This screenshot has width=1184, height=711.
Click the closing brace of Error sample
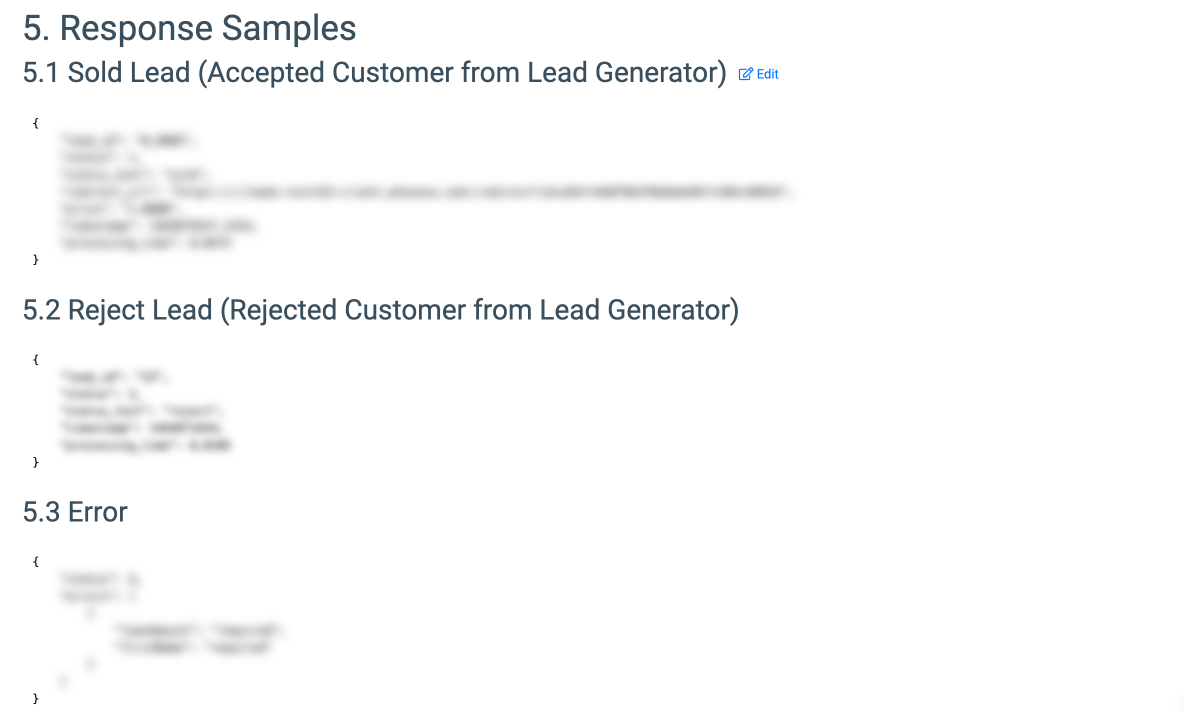tap(36, 697)
